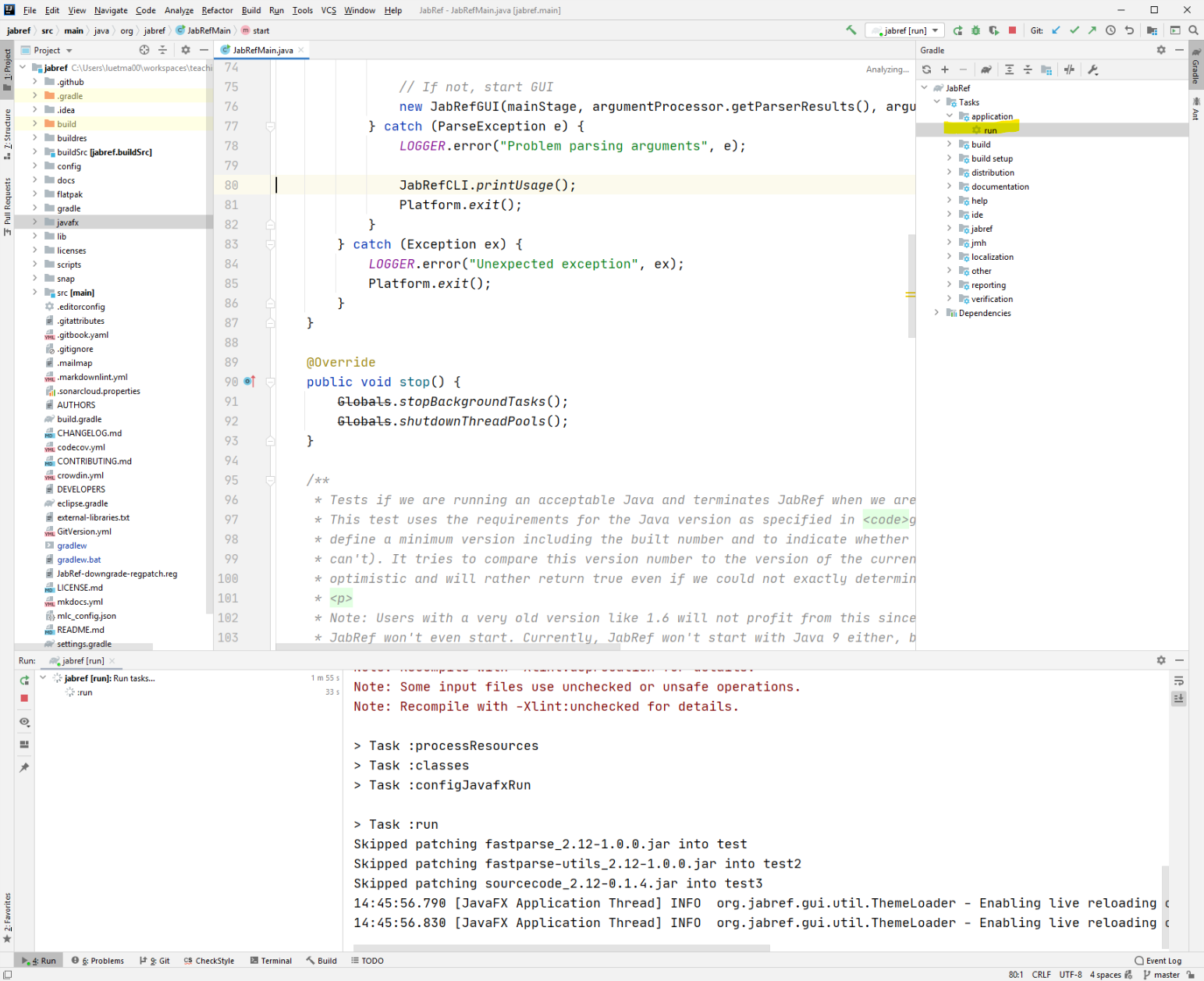Restore layout icon in the Run panel sidebar
Viewport: 1204px width, 981px height.
pyautogui.click(x=24, y=745)
